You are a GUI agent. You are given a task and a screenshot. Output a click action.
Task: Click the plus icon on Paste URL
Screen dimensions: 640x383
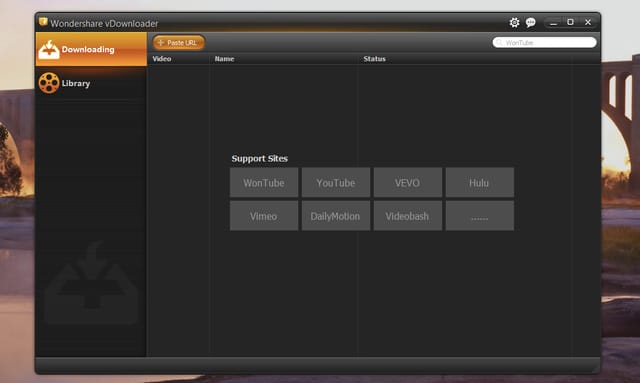(160, 42)
